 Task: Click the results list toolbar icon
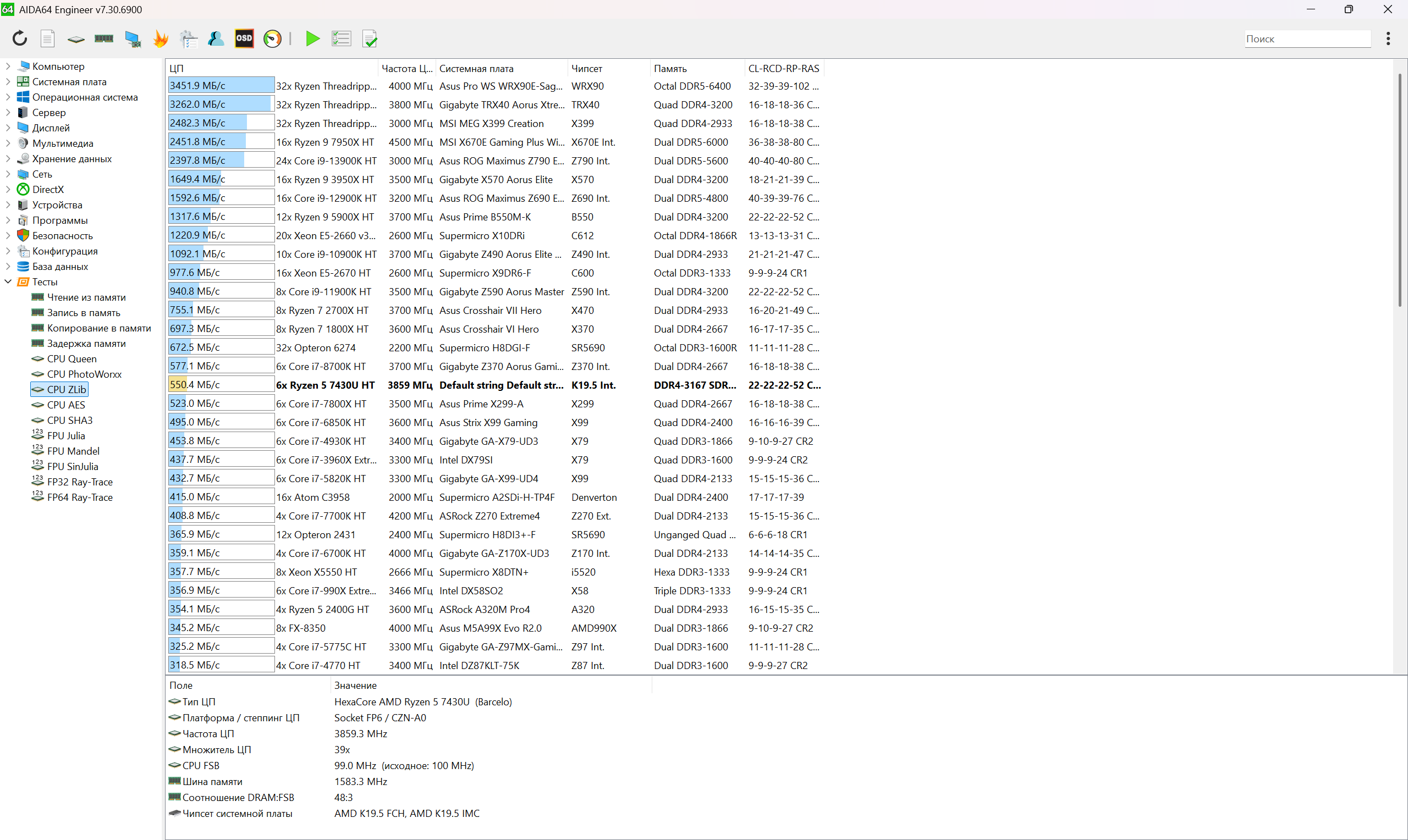(342, 38)
